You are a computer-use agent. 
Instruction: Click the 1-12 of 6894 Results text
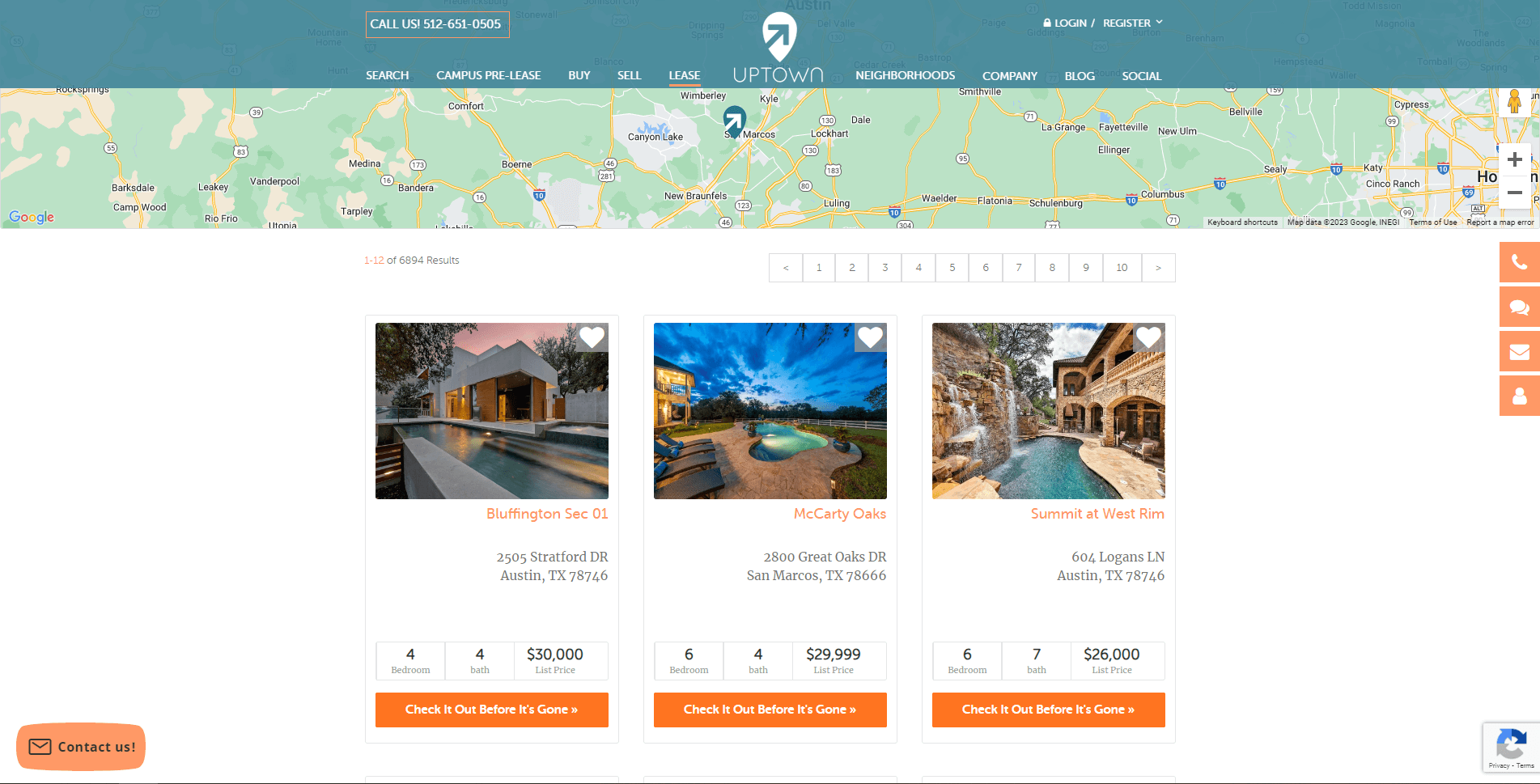(412, 261)
